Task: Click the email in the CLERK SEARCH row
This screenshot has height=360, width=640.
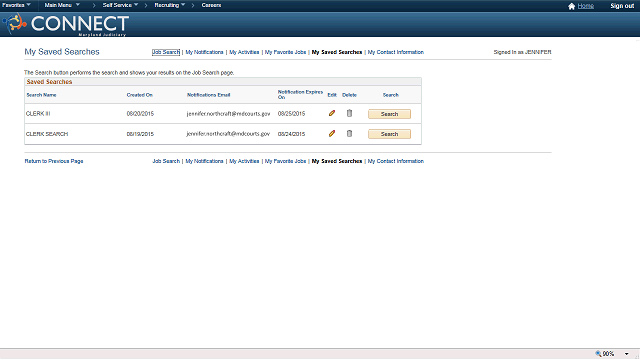Action: coord(228,134)
